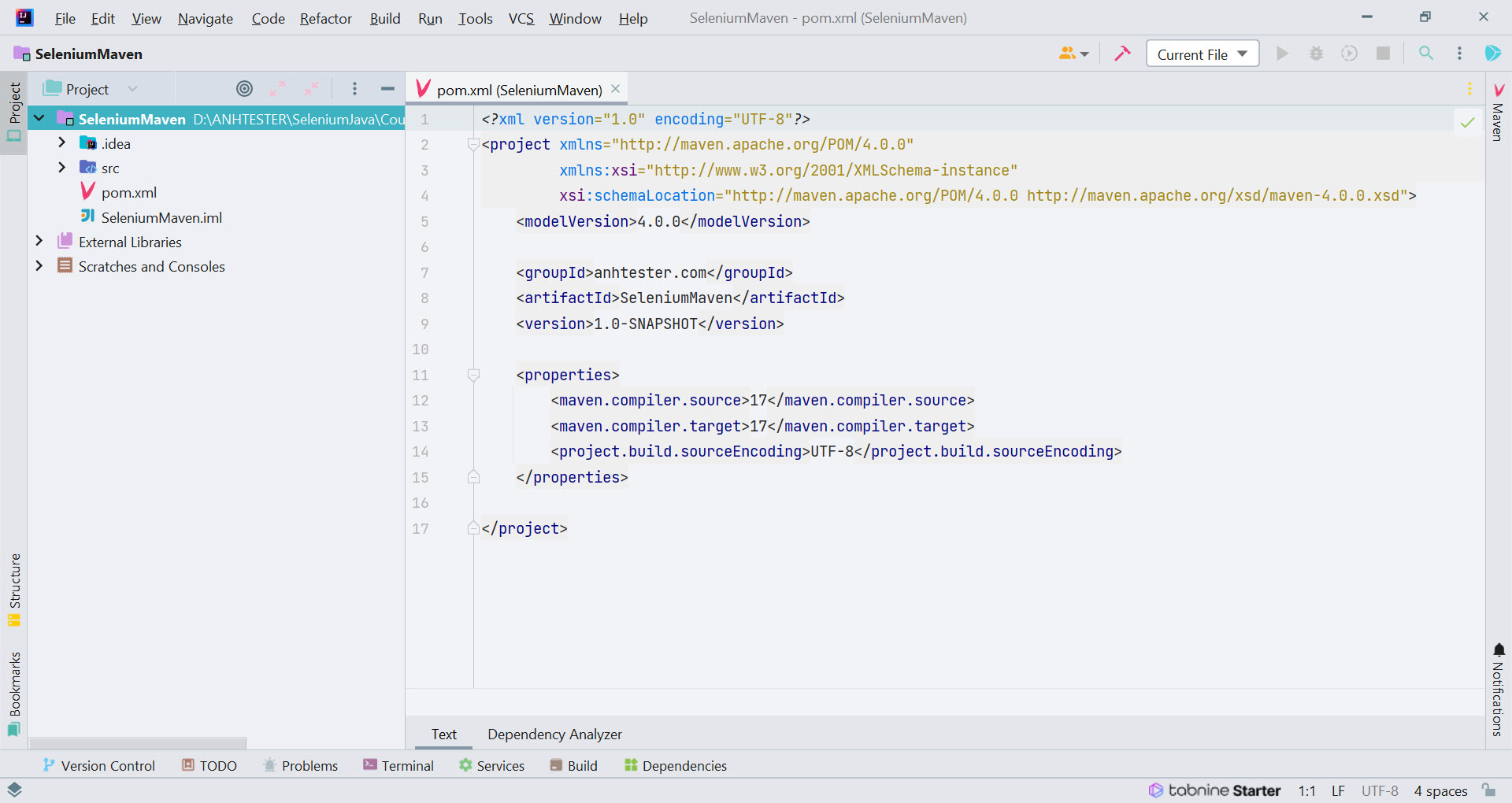Select SeleniumMaven.iml in project tree
This screenshot has width=1512, height=803.
coord(161,217)
